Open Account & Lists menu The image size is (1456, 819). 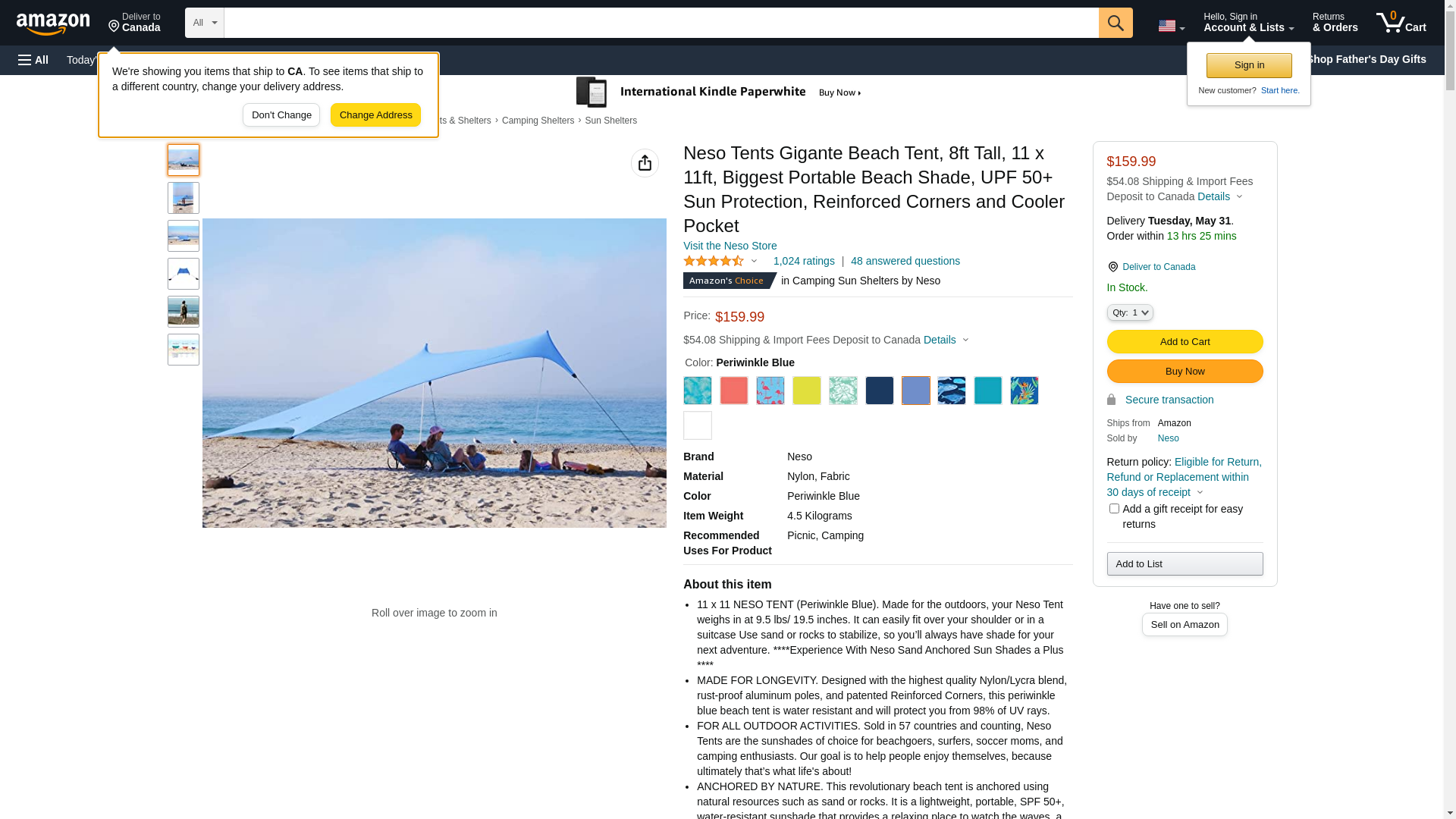pos(1248,23)
